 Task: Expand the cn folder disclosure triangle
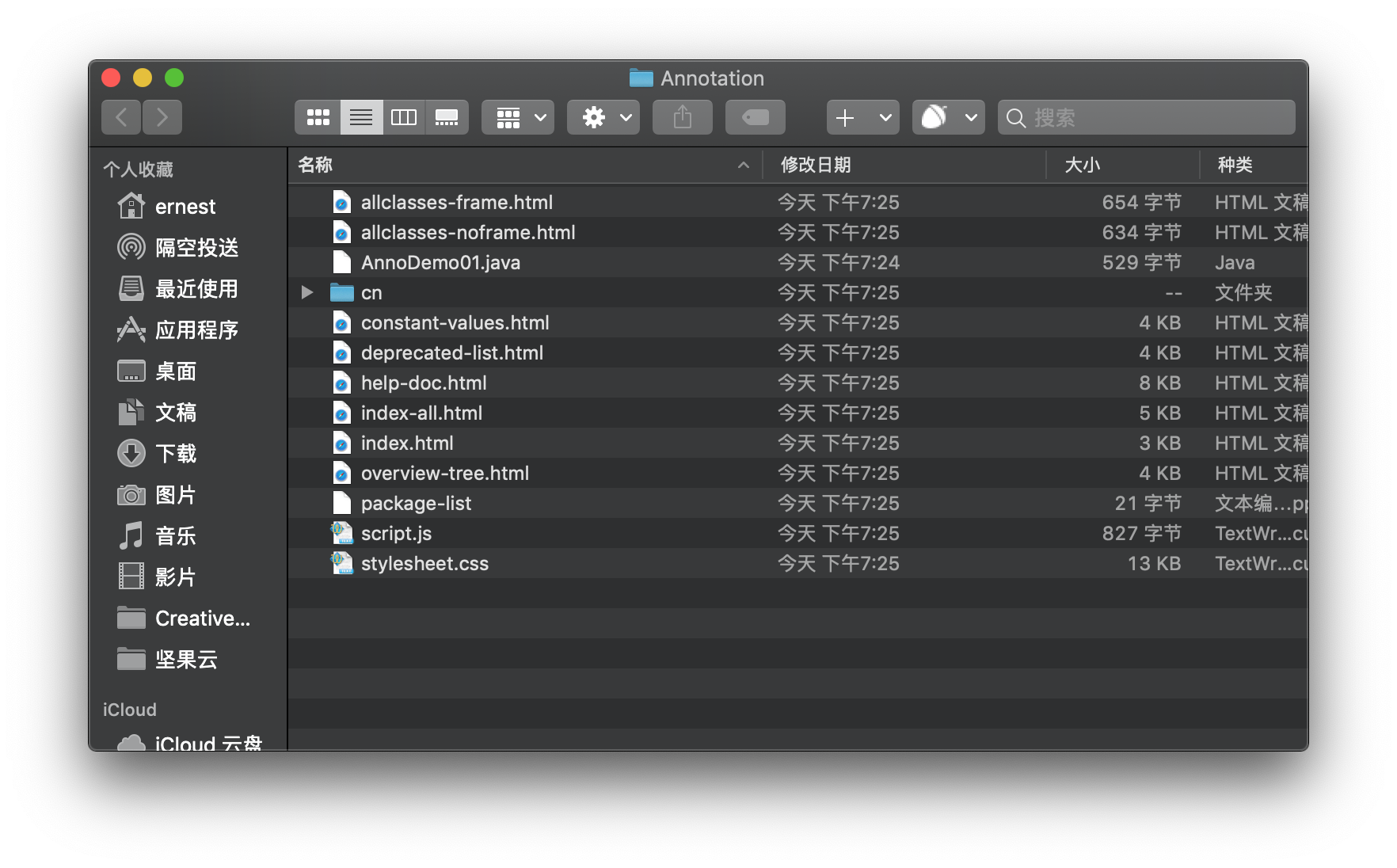307,293
